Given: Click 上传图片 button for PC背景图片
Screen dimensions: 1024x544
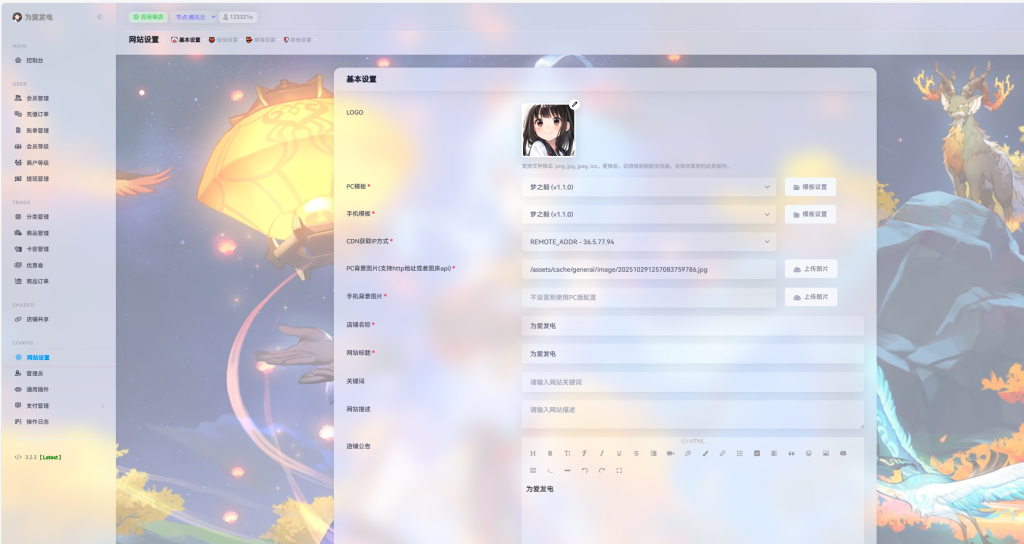Looking at the screenshot, I should [810, 269].
